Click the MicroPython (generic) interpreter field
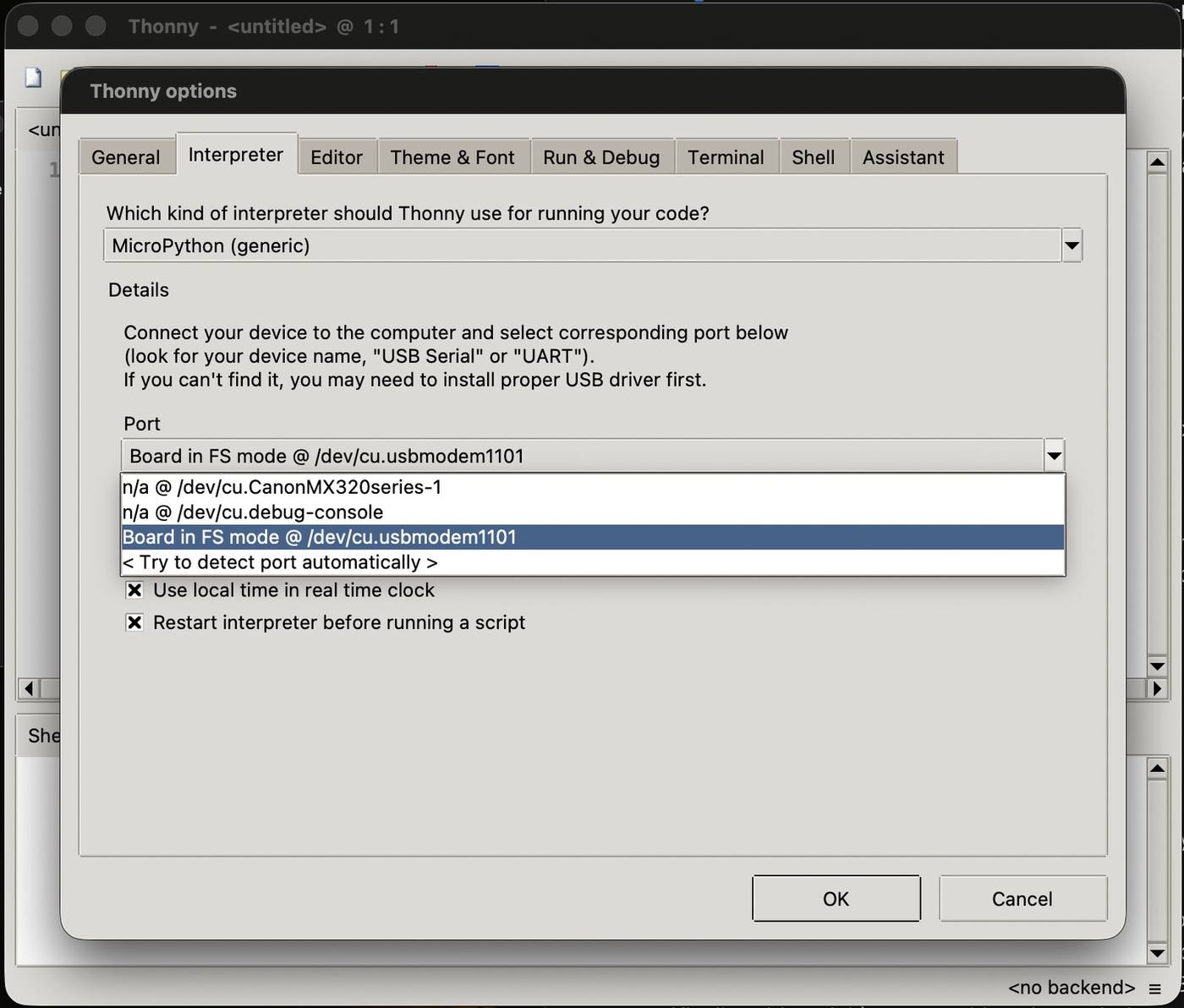This screenshot has width=1184, height=1008. [x=583, y=246]
